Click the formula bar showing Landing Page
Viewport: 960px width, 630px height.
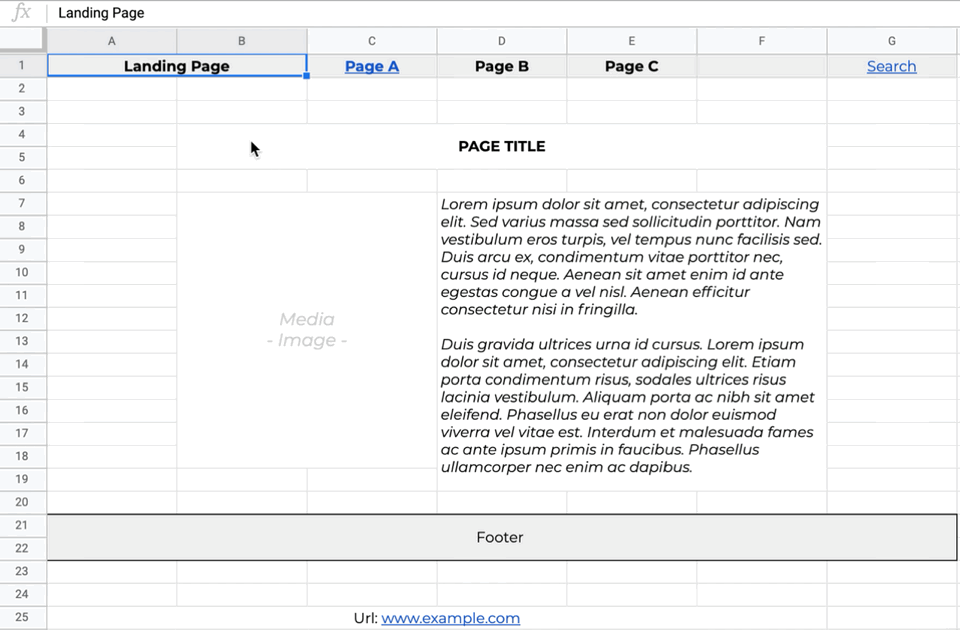(x=502, y=13)
